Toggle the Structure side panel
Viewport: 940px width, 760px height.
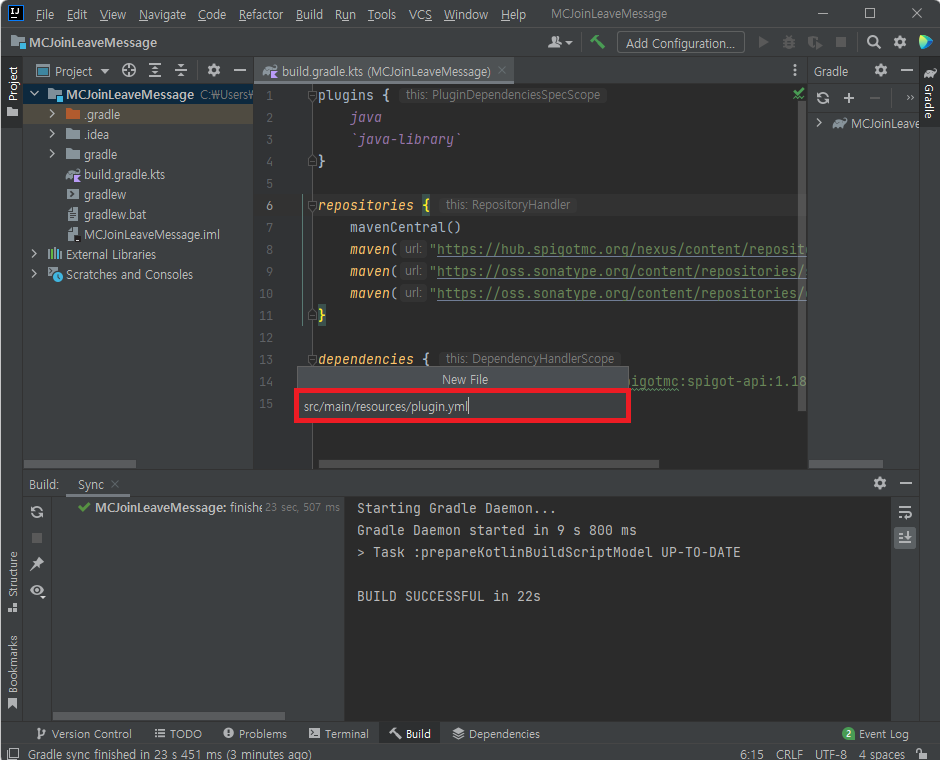point(13,581)
